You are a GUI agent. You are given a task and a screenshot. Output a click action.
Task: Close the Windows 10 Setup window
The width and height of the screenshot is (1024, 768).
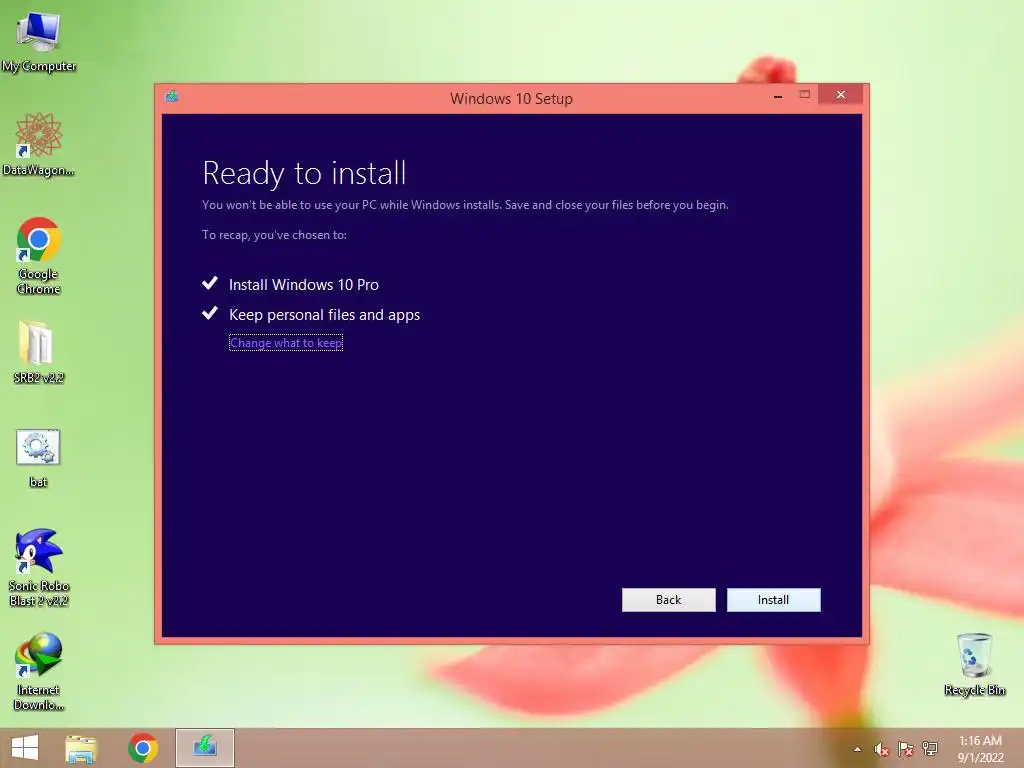click(x=840, y=95)
